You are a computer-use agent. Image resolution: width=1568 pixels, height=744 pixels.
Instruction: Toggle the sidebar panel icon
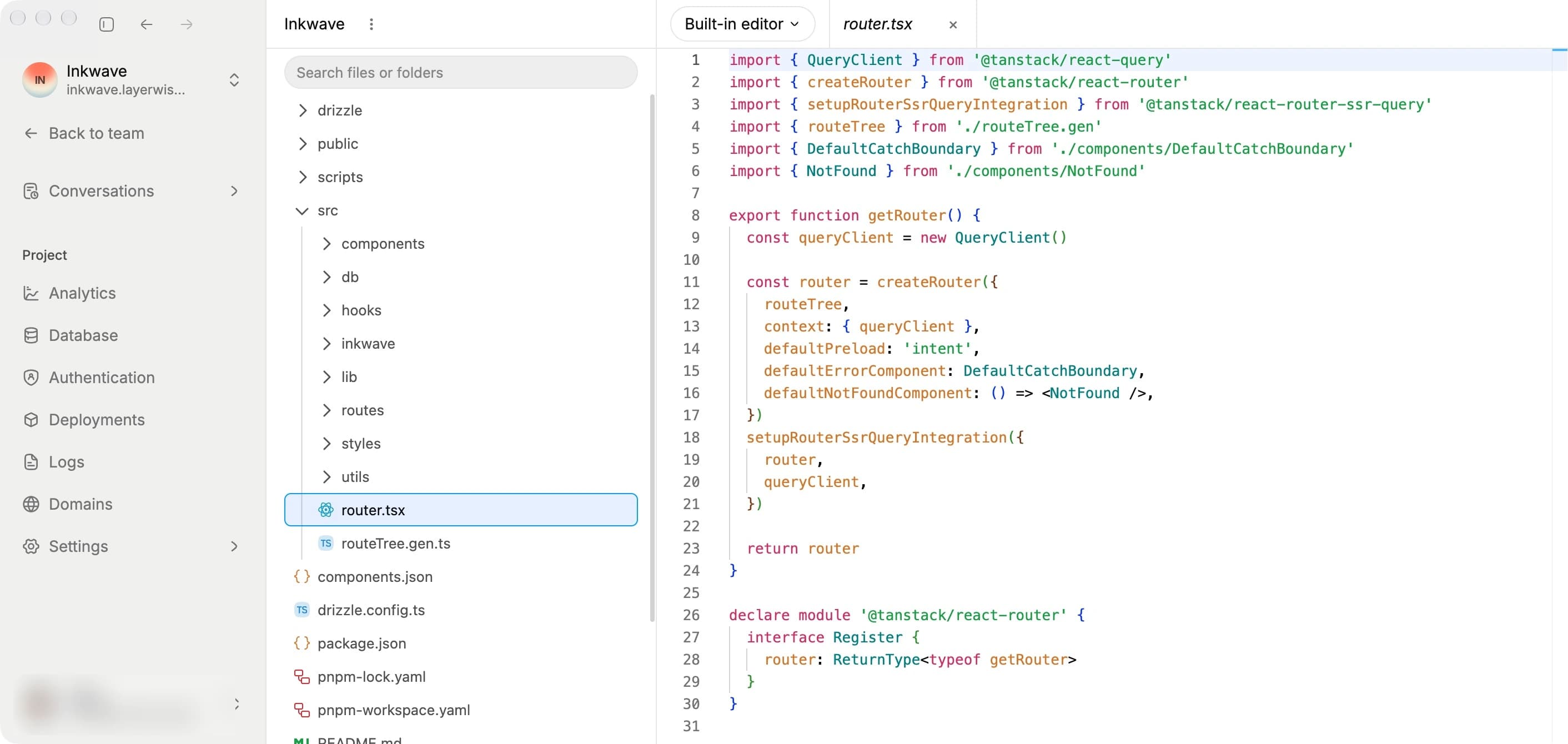107,24
